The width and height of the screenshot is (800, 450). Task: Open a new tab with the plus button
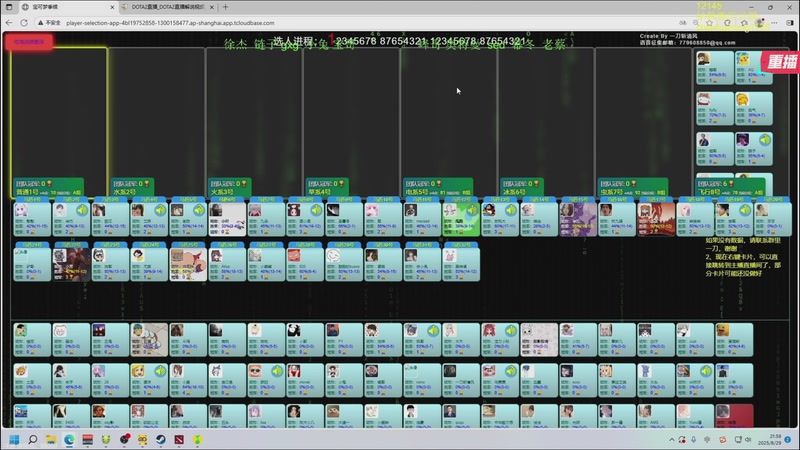(x=226, y=7)
